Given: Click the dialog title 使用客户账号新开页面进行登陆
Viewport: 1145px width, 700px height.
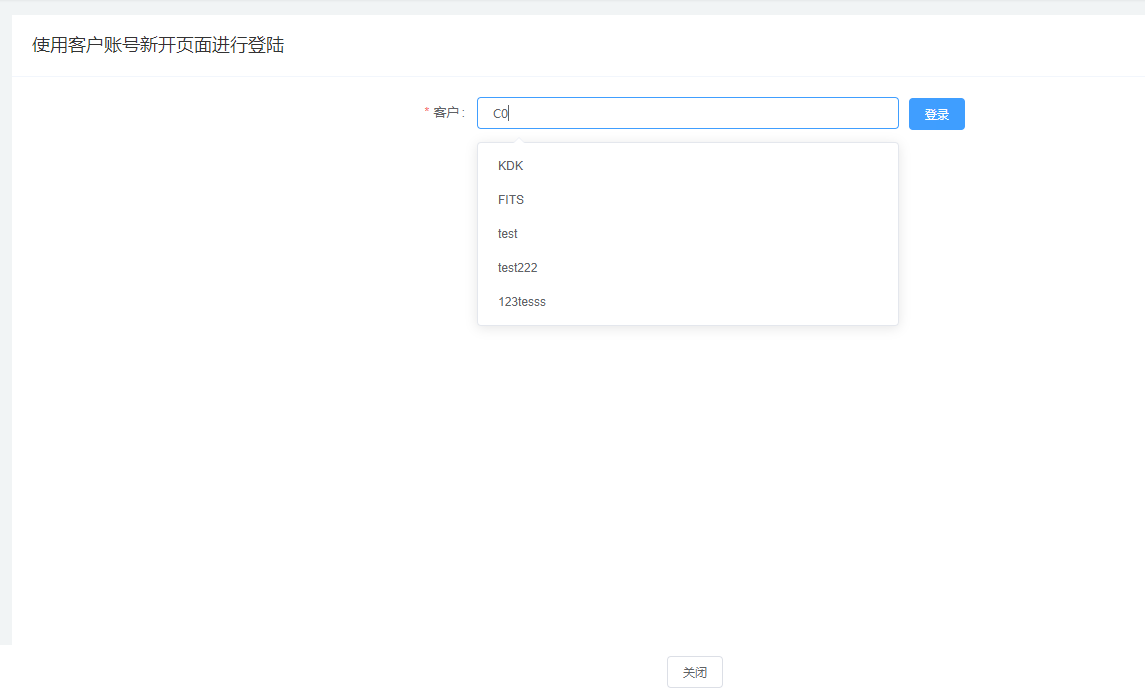Looking at the screenshot, I should (x=158, y=45).
